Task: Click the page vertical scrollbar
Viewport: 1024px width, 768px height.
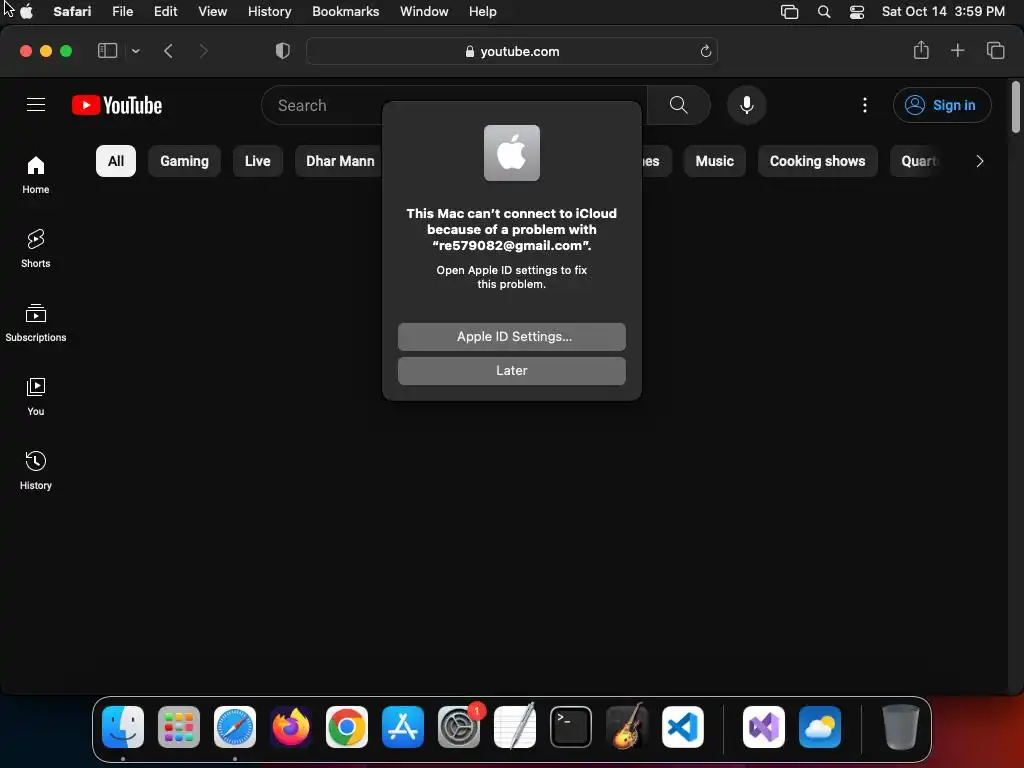Action: click(1015, 107)
